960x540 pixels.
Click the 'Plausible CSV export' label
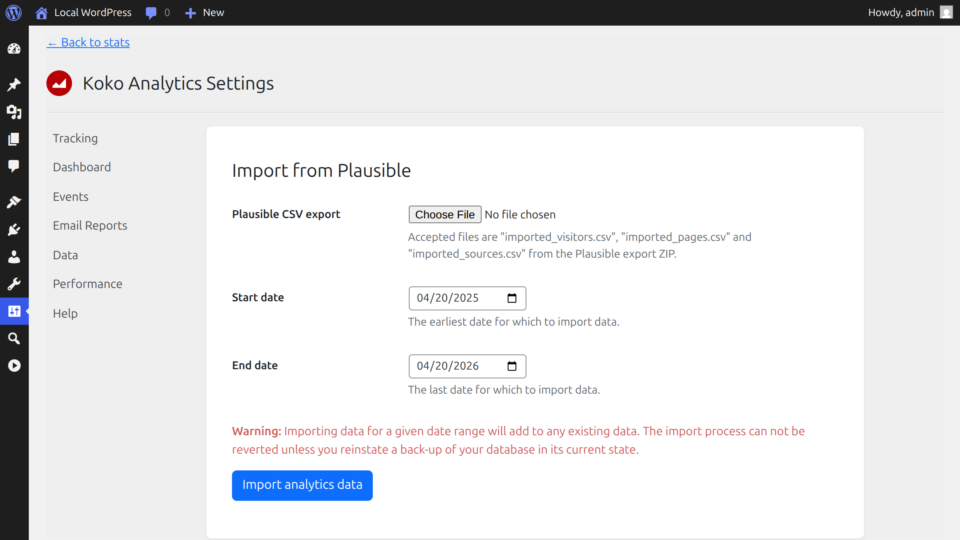pyautogui.click(x=286, y=214)
